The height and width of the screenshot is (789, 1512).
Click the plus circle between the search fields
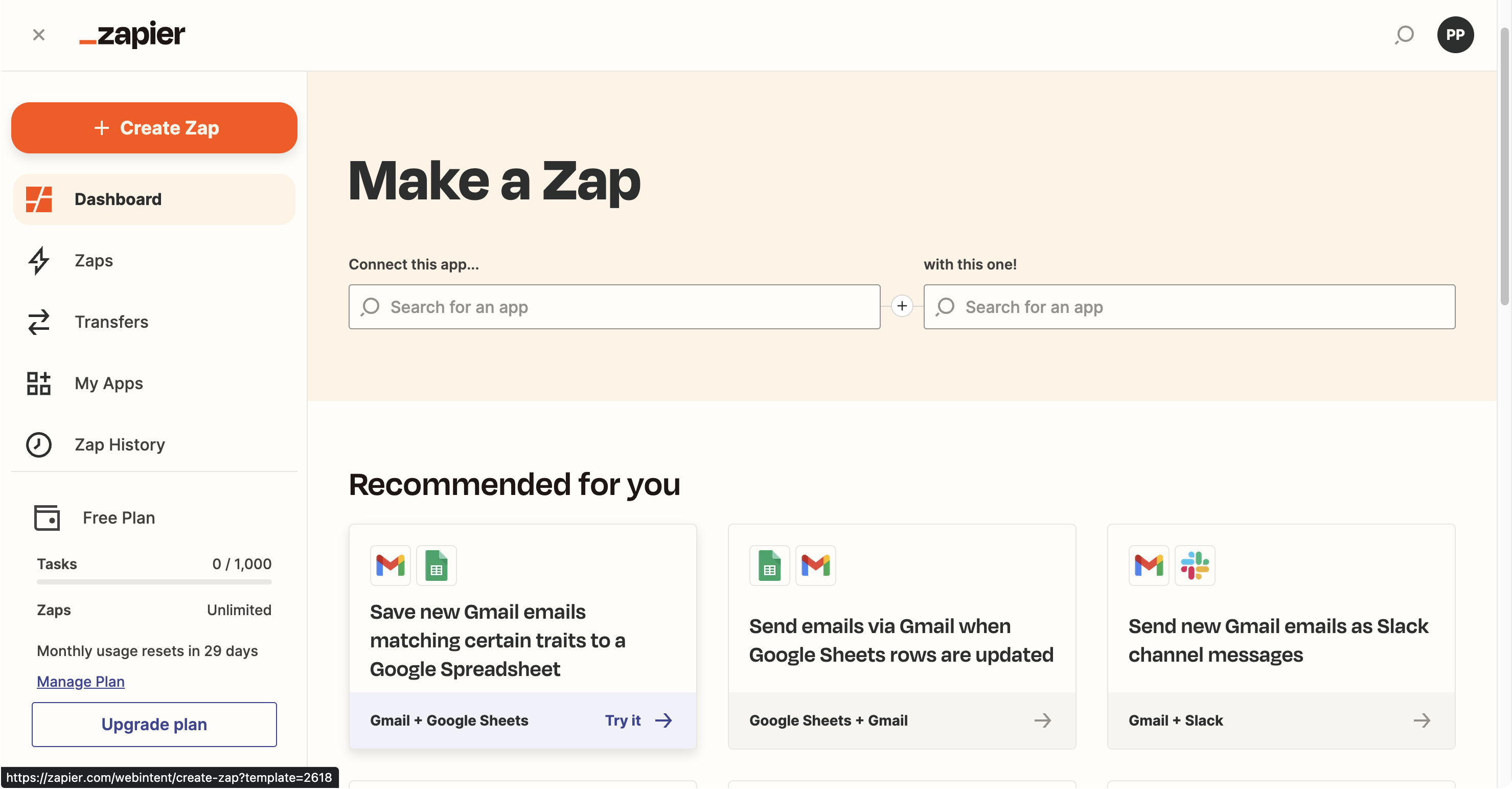point(902,306)
